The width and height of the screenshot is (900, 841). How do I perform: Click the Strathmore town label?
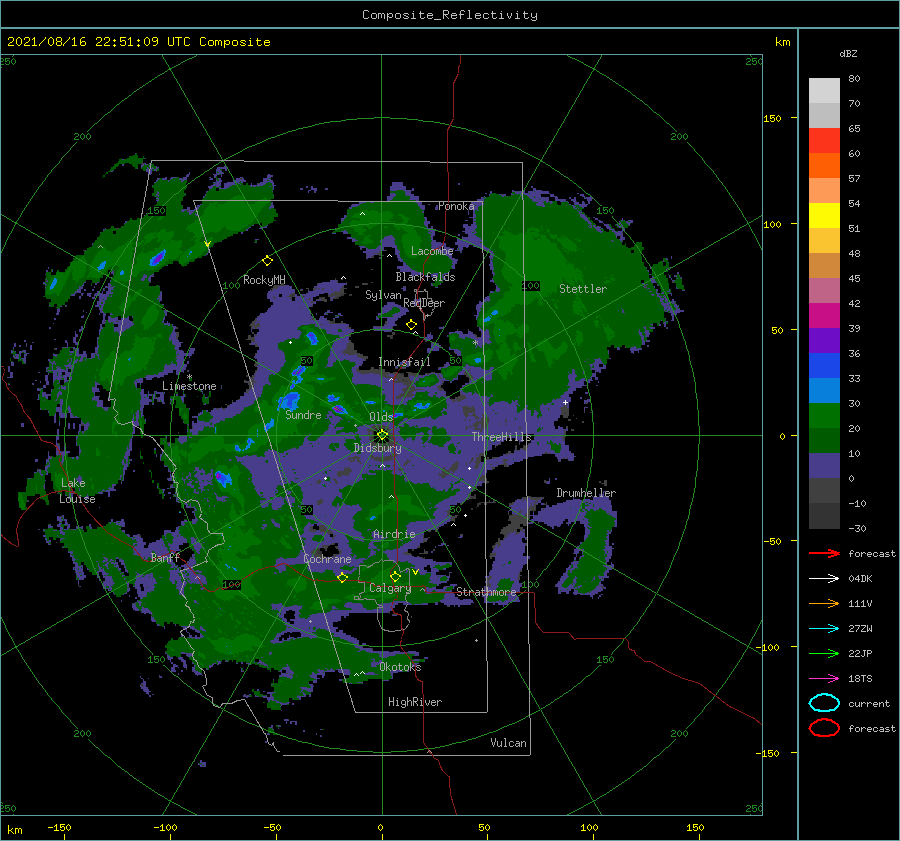[486, 592]
